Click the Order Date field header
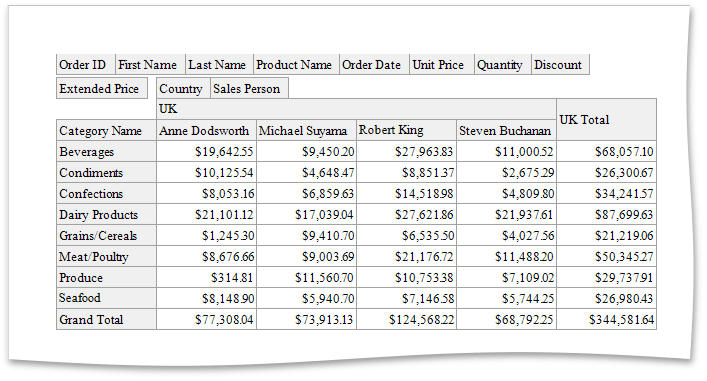Viewport: 707px width, 381px height. (x=374, y=64)
